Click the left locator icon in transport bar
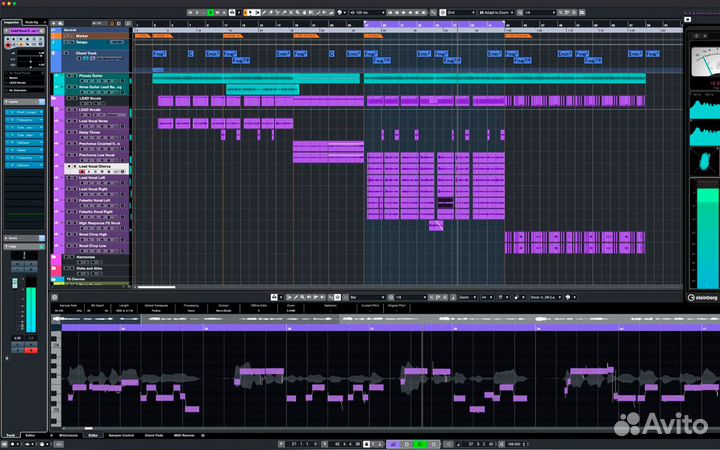The width and height of the screenshot is (720, 450). click(x=281, y=444)
